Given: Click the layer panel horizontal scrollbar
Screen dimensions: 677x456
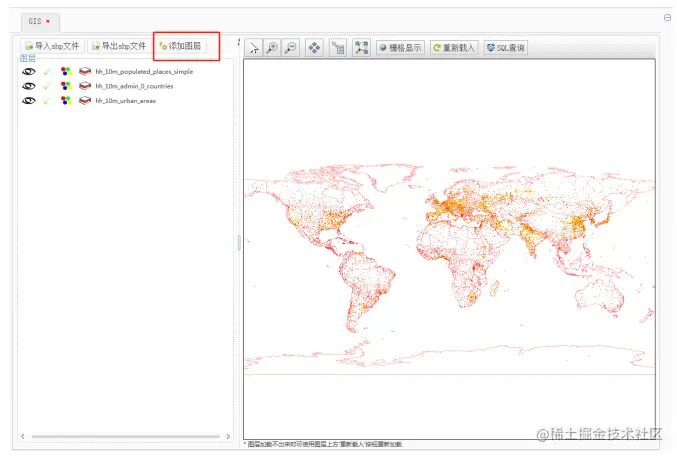Looking at the screenshot, I should (x=125, y=437).
